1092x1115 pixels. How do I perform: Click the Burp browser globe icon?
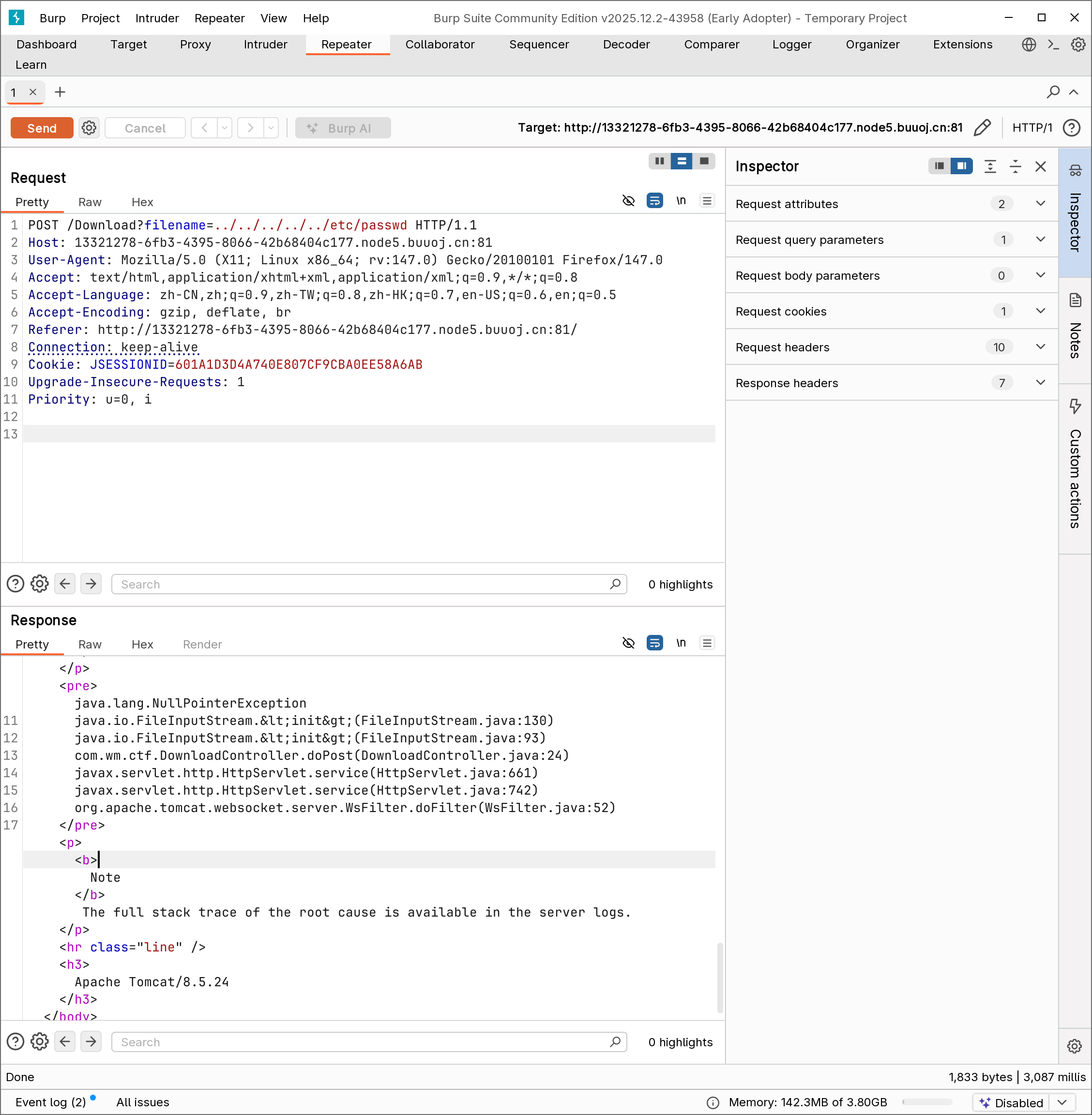pos(1029,45)
